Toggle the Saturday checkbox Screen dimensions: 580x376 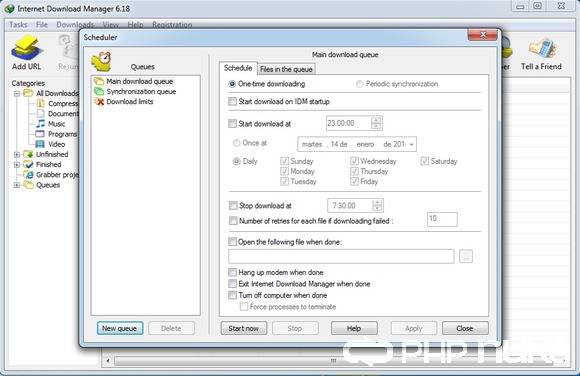[x=425, y=161]
